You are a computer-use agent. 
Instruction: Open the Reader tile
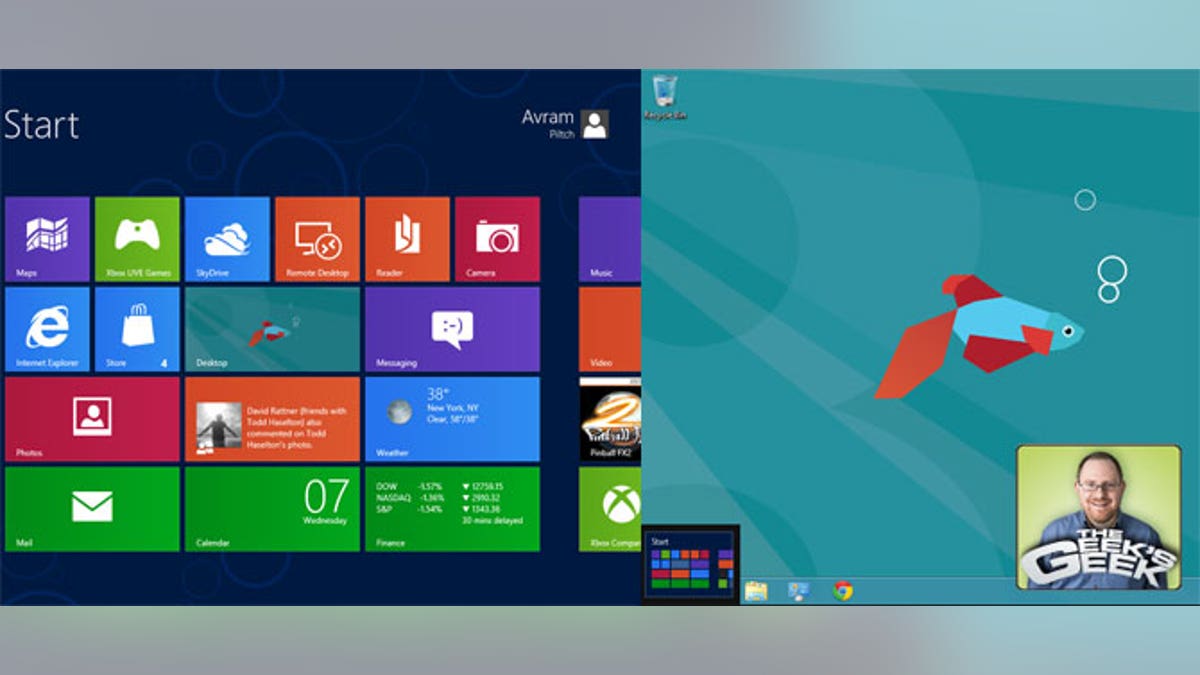click(407, 239)
